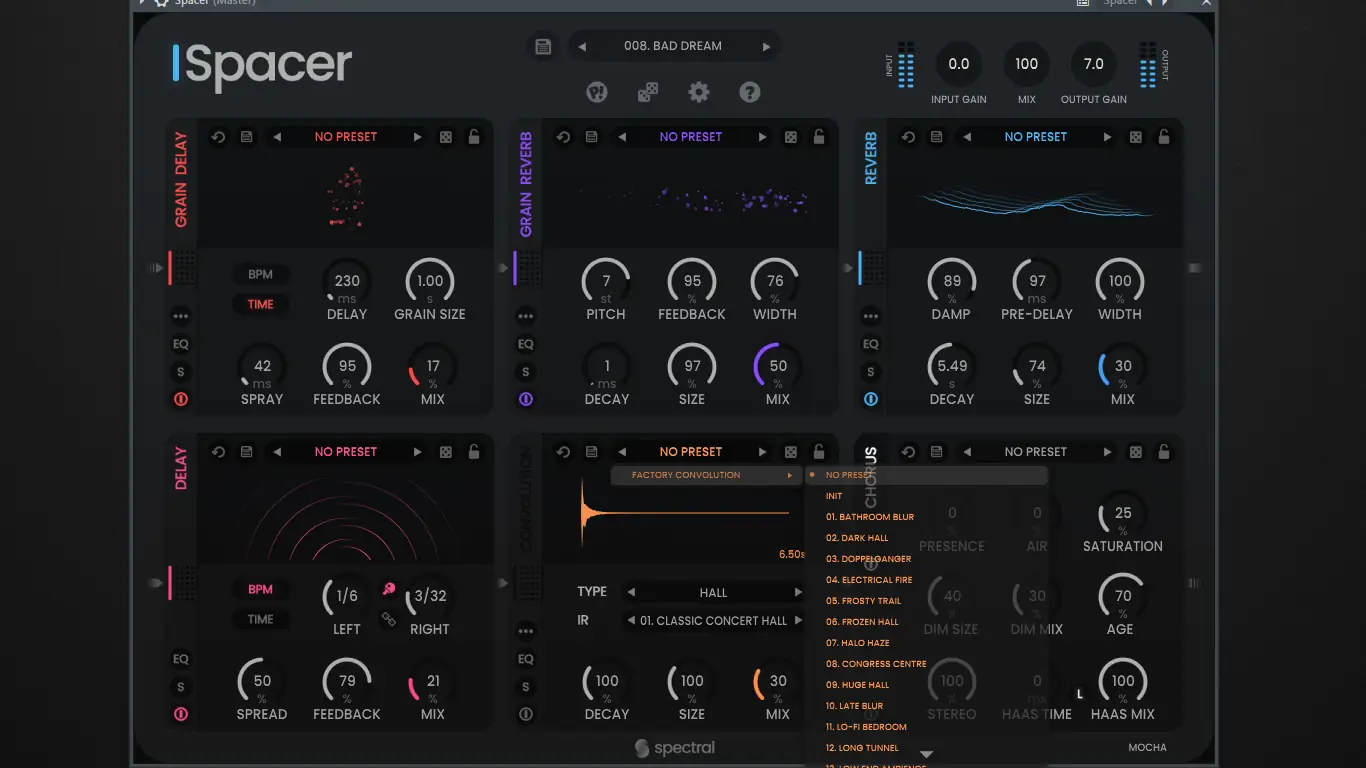Reset the Reverb module

[908, 137]
